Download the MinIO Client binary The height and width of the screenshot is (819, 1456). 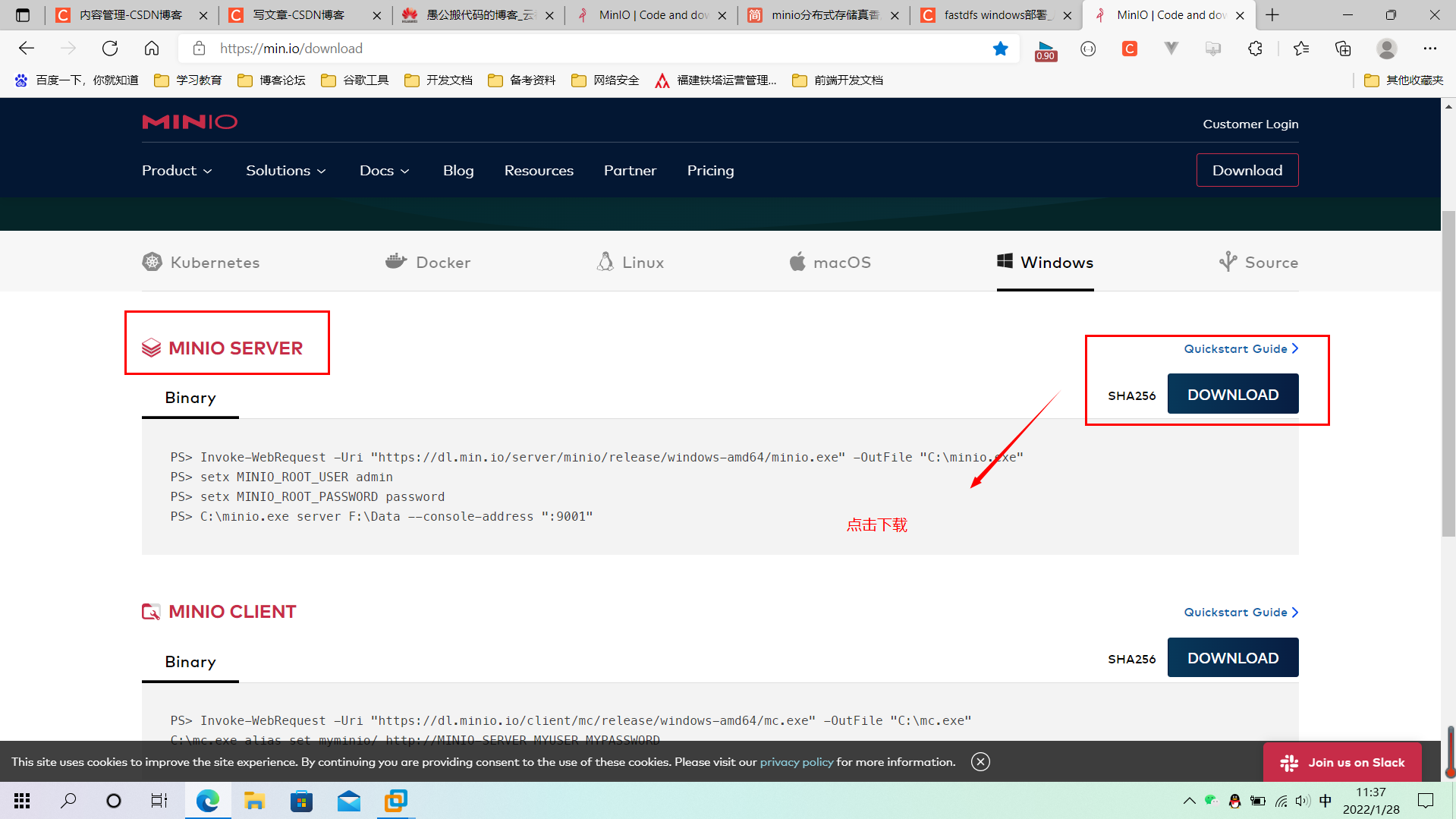click(x=1233, y=658)
